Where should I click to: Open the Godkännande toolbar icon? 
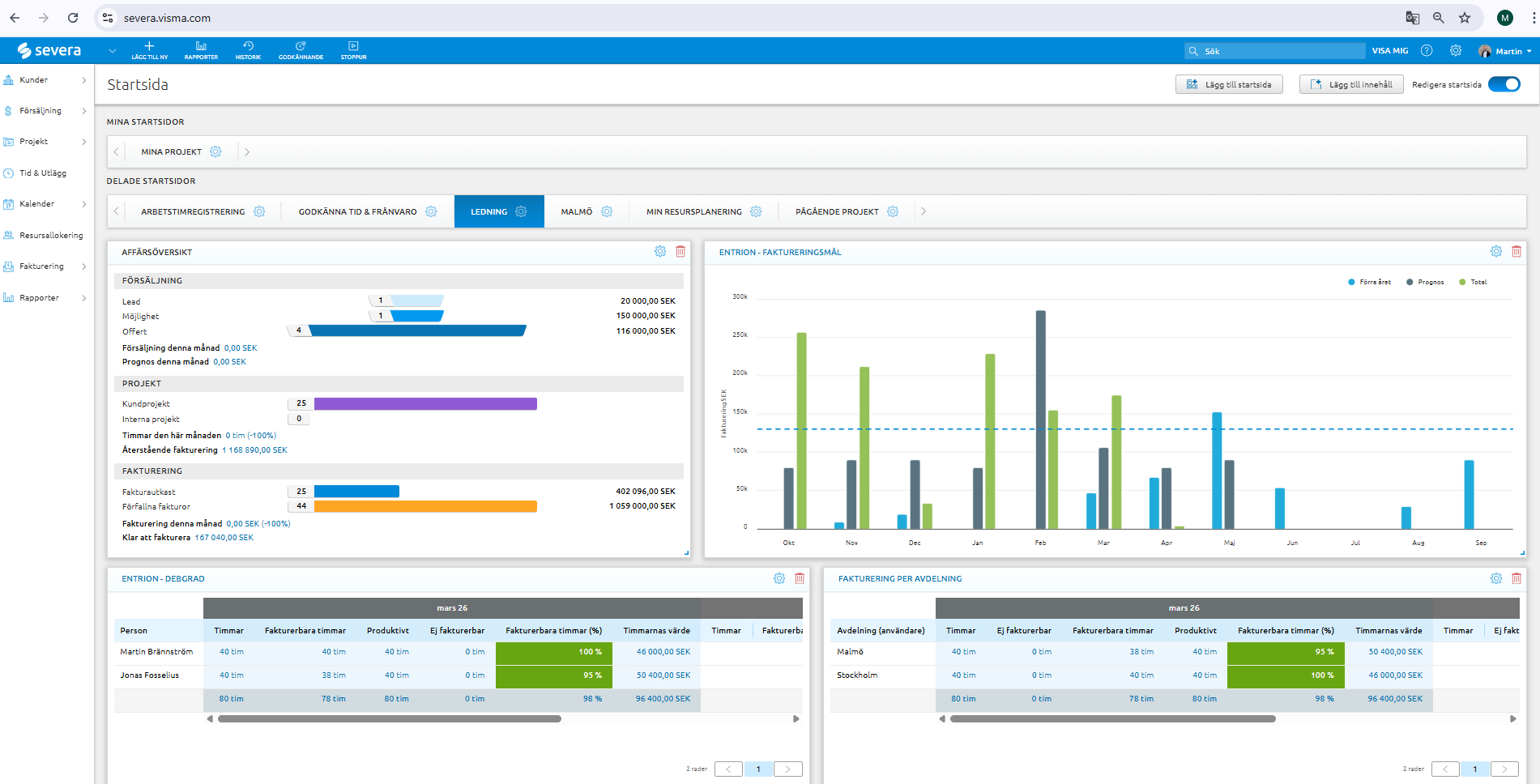(x=301, y=46)
